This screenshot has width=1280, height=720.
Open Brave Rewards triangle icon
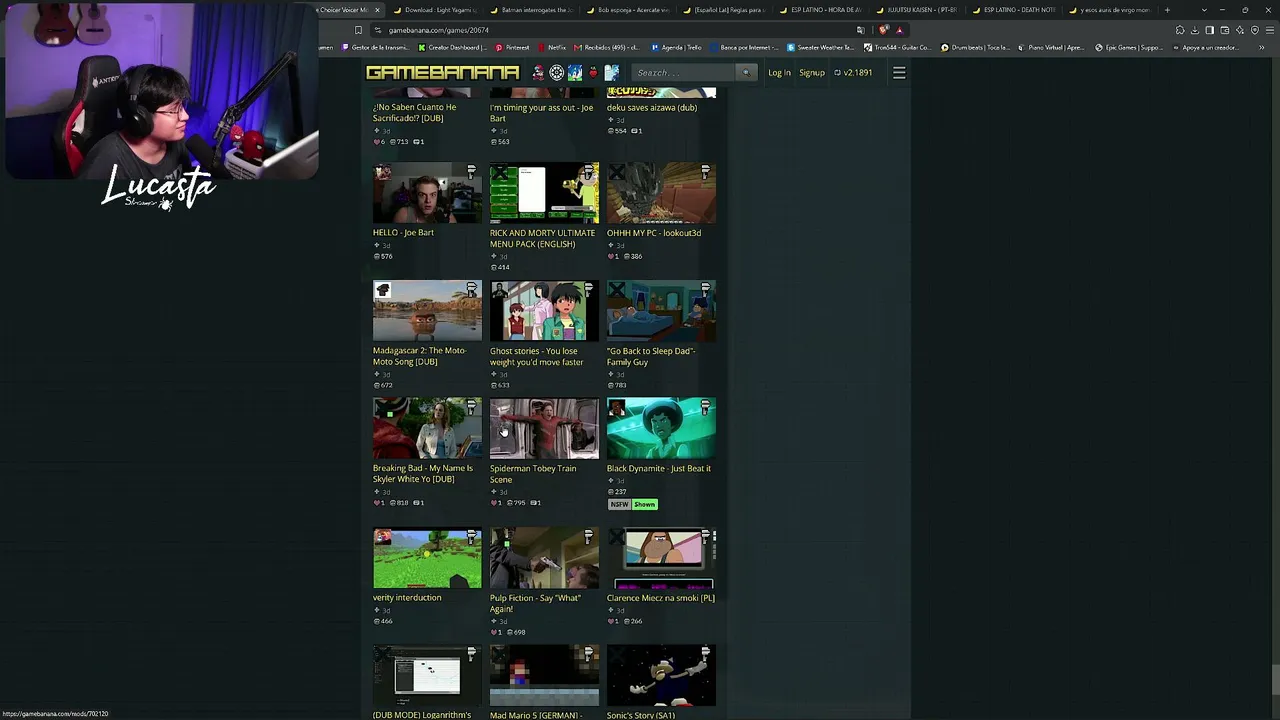click(899, 30)
